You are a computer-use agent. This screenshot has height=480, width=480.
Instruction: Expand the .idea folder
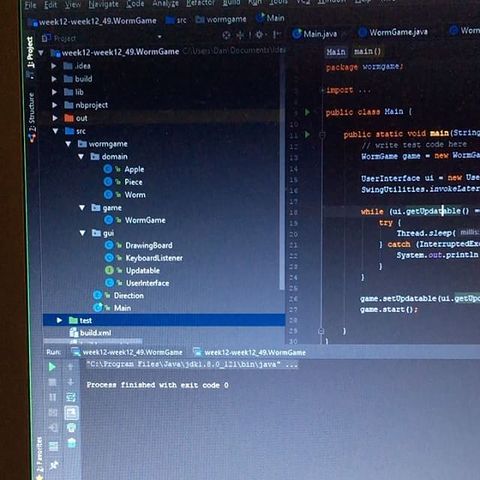[54, 66]
